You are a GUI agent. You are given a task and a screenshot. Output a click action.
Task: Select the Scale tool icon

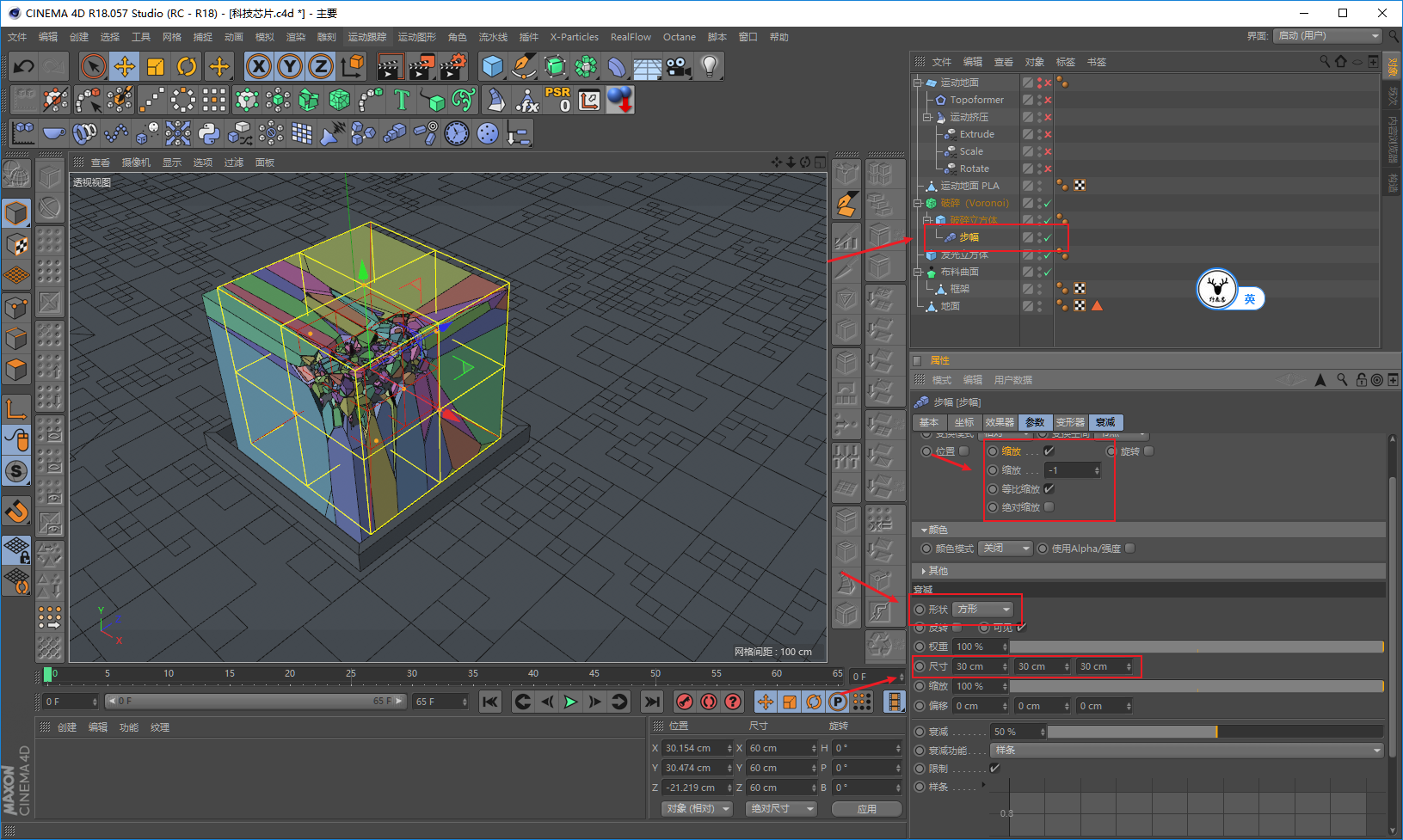click(x=156, y=66)
